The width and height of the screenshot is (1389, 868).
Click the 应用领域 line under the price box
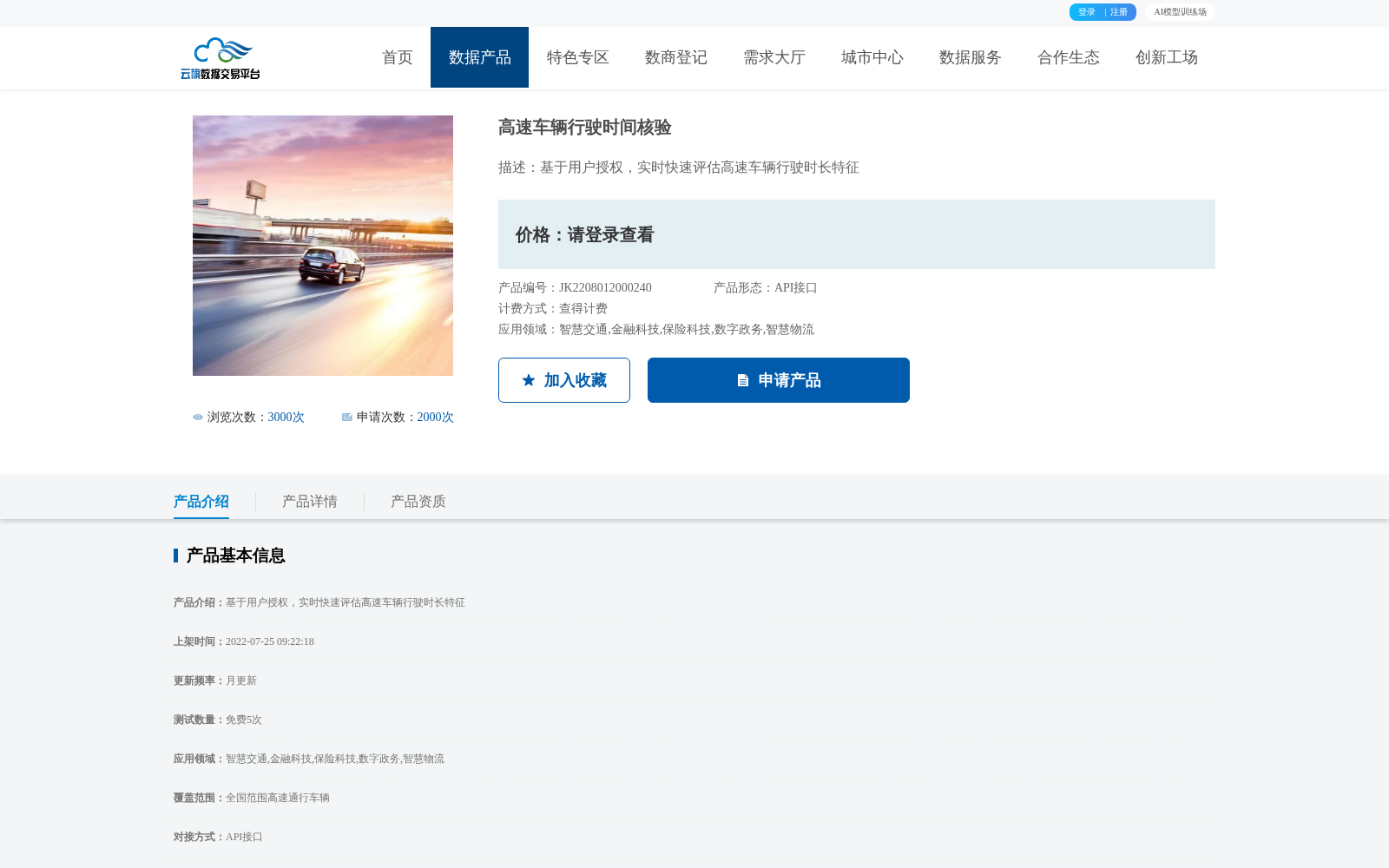[656, 330]
